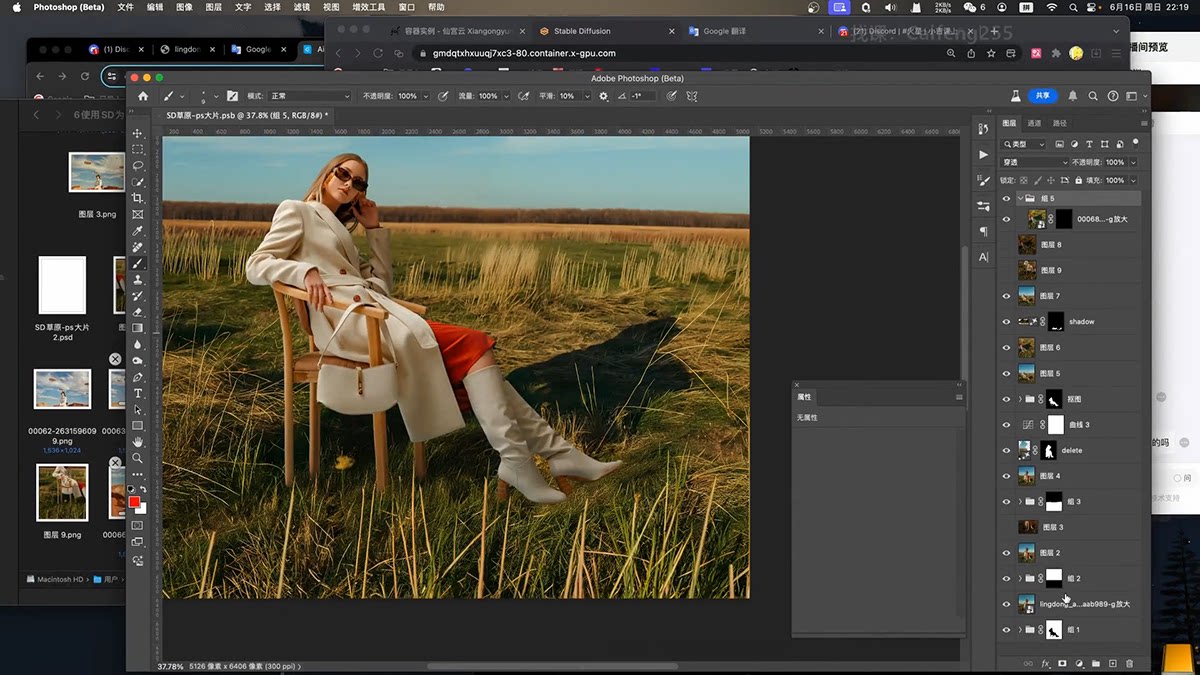The image size is (1200, 675).
Task: Switch to the 通道 panel tab
Action: click(x=1034, y=123)
